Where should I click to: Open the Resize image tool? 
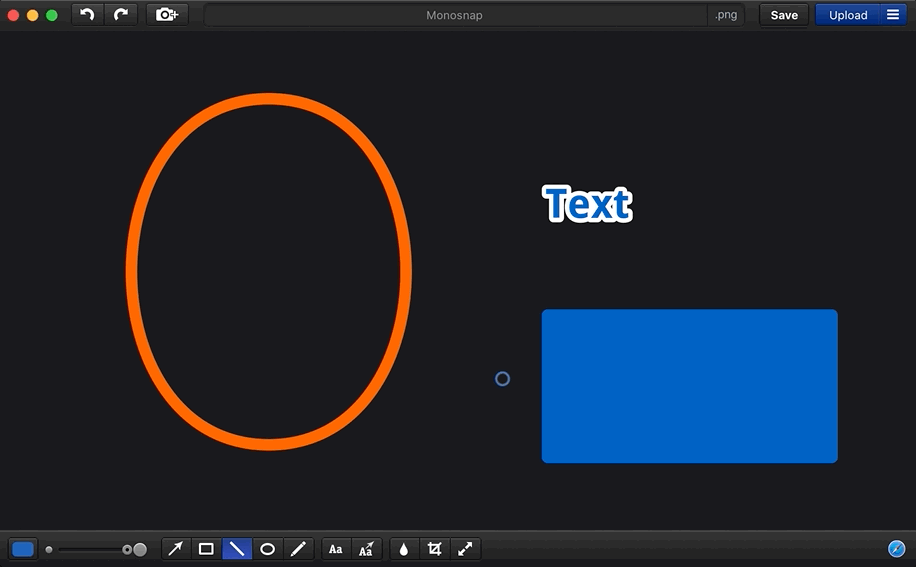pos(465,549)
